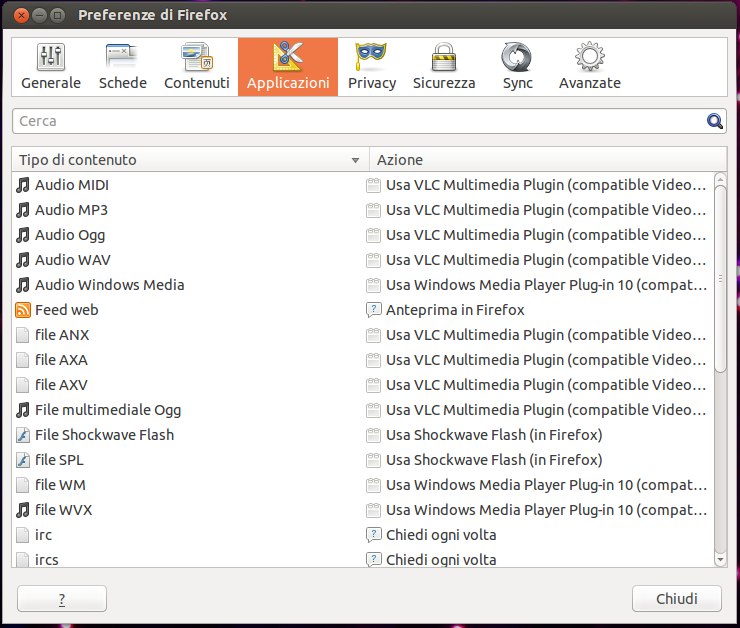This screenshot has height=628, width=740.
Task: Click the file WM document icon
Action: coord(23,485)
